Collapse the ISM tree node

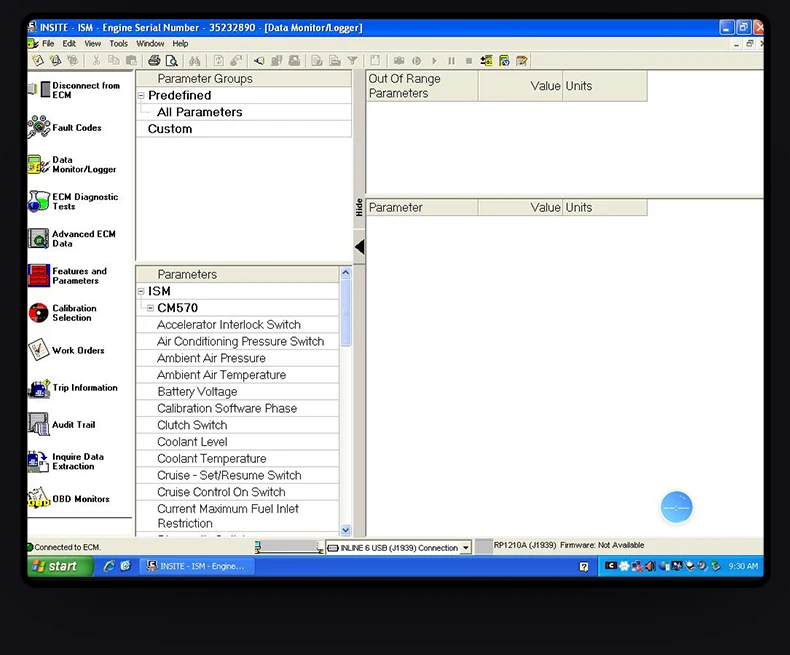coord(141,291)
